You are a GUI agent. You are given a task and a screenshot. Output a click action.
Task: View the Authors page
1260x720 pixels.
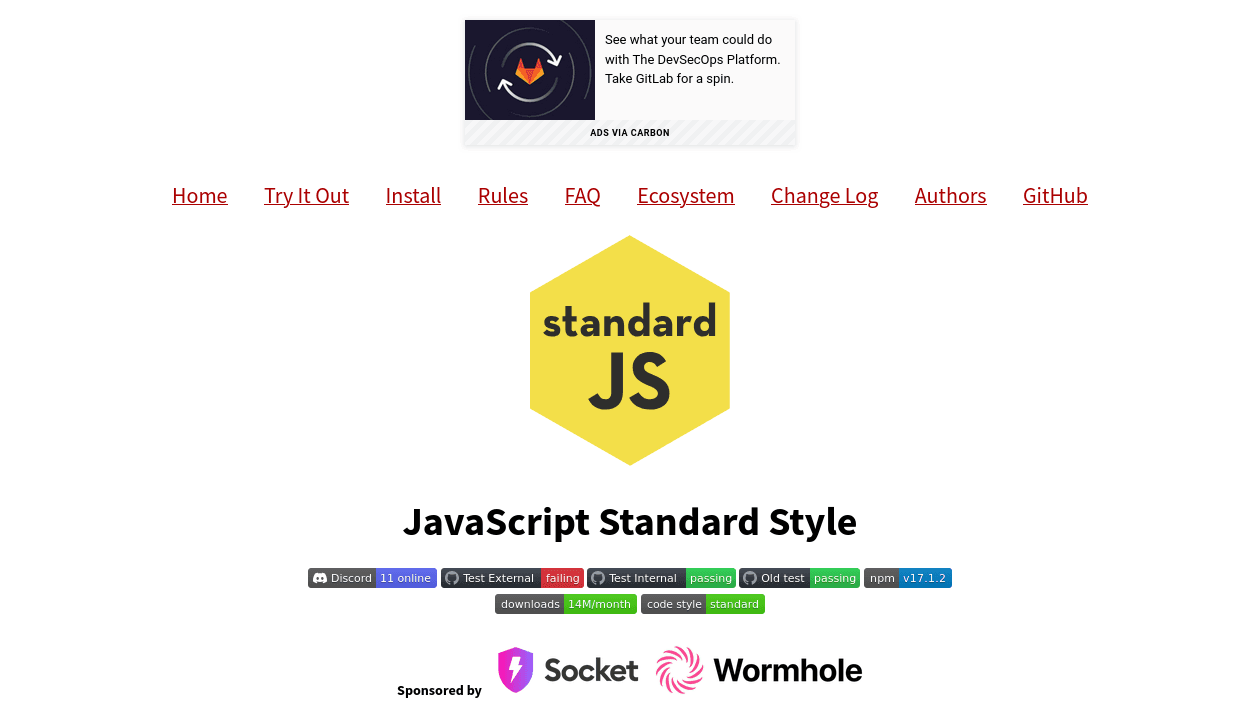[950, 196]
